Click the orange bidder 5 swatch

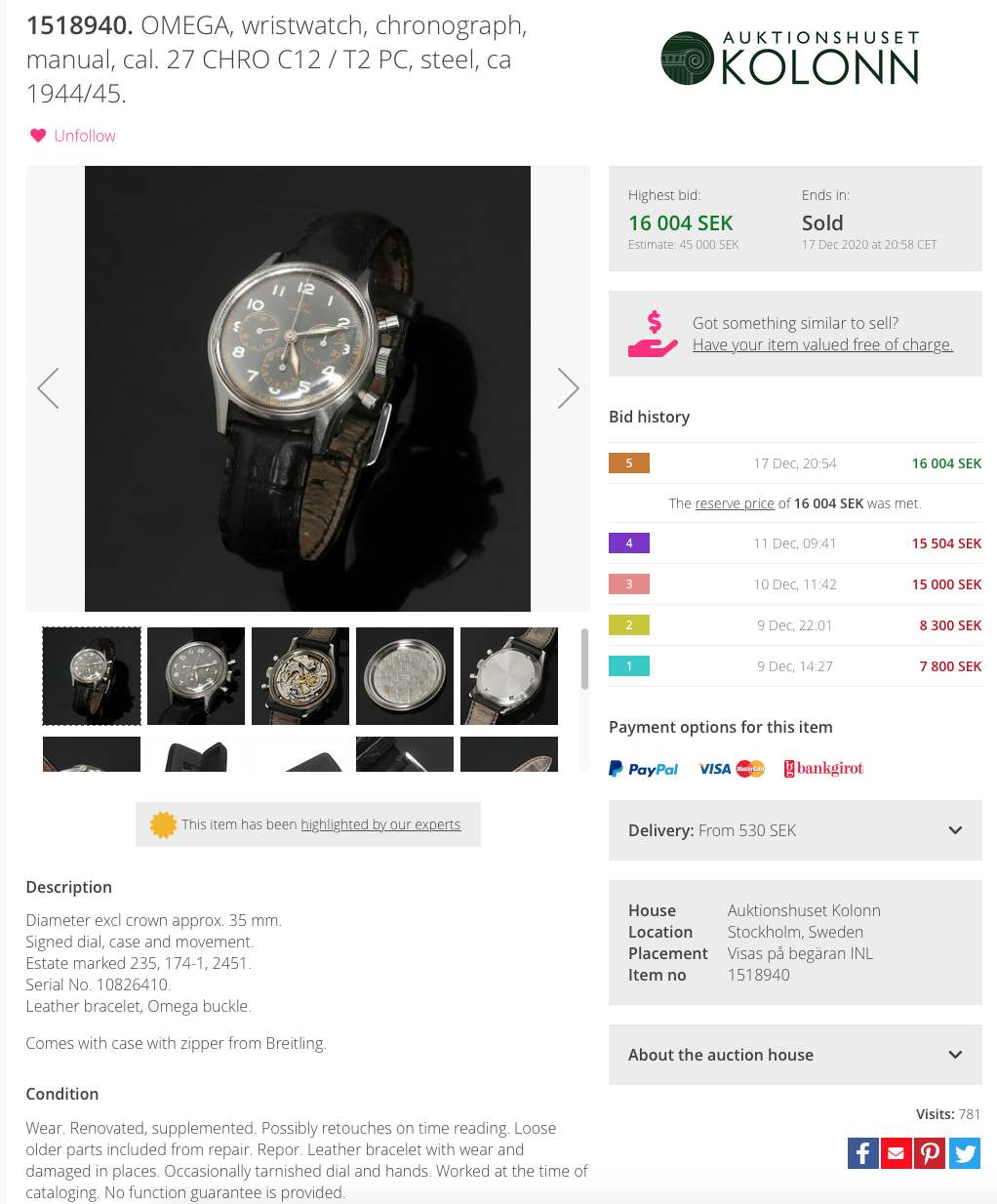point(629,463)
